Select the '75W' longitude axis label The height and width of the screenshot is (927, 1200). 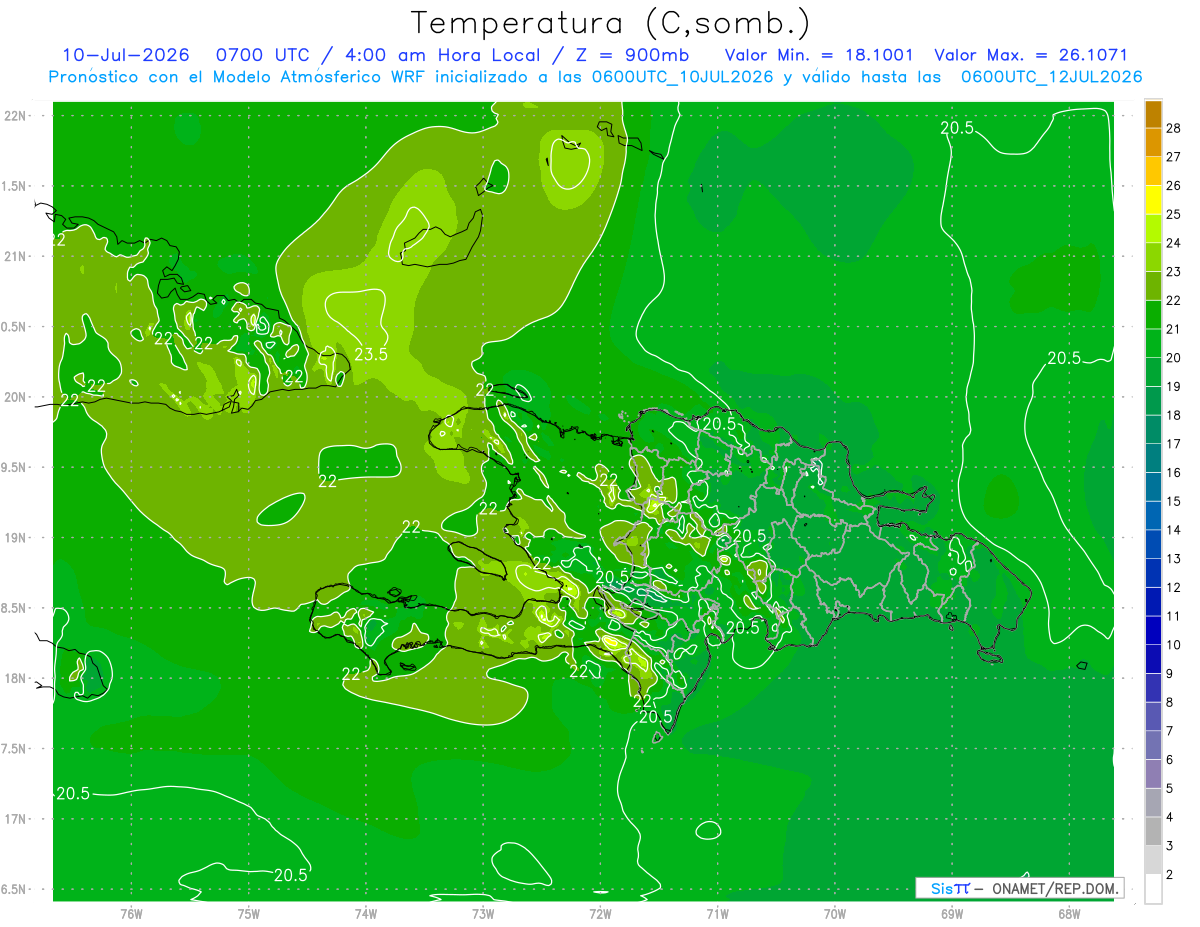tap(249, 913)
